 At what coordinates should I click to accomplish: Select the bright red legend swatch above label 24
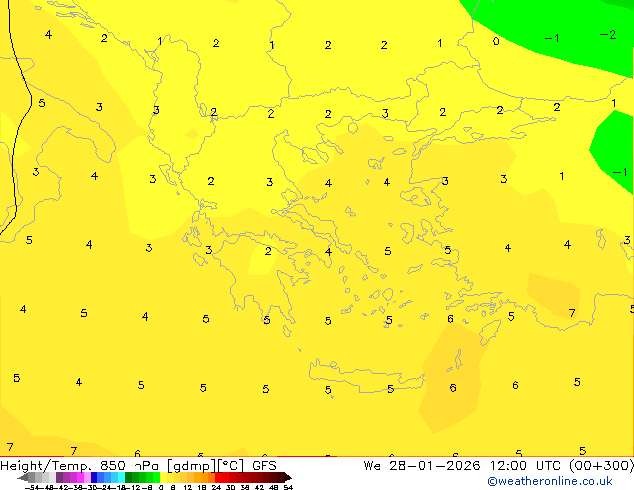(218, 477)
